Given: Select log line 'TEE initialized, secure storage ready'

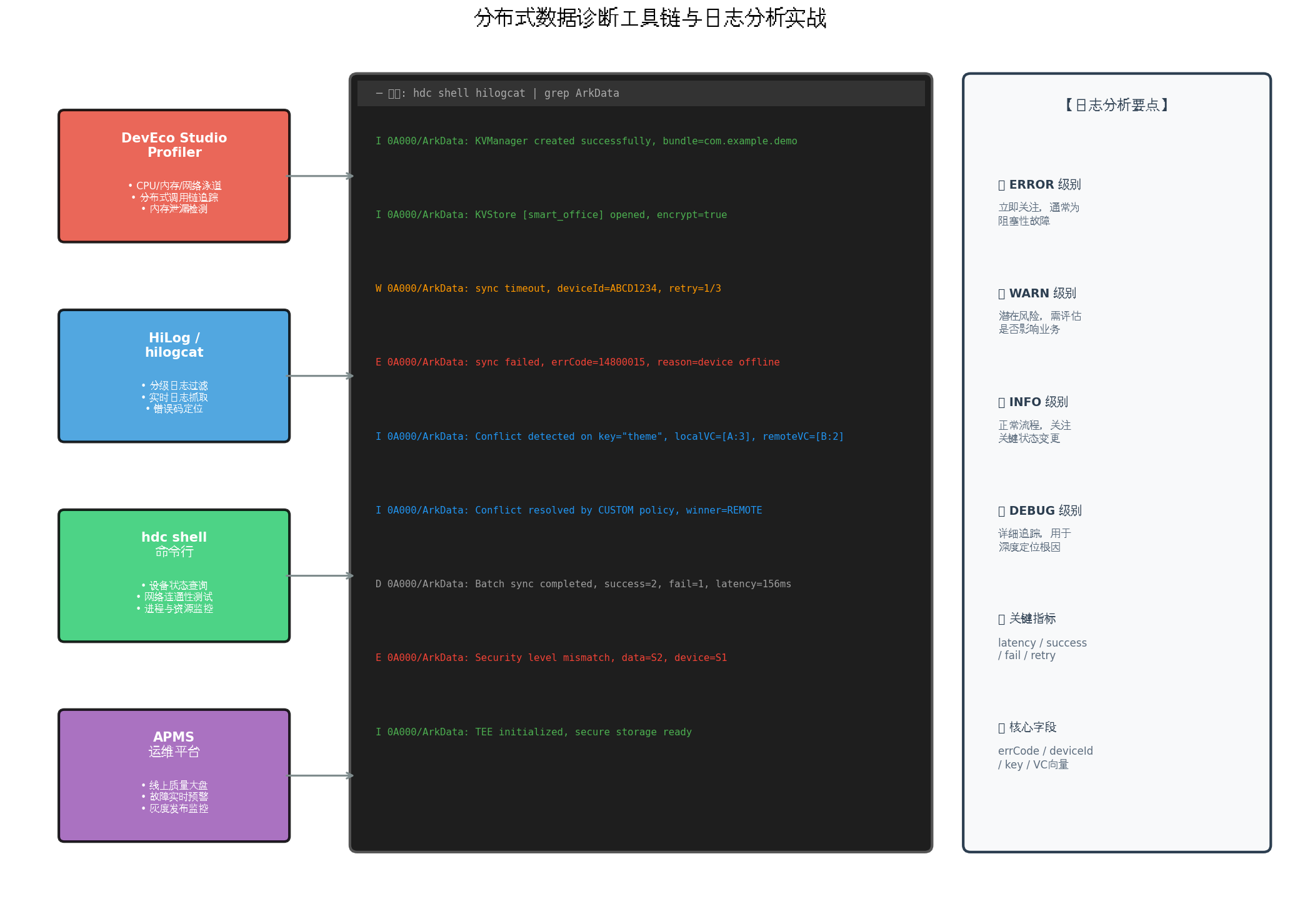Looking at the screenshot, I should 534,732.
